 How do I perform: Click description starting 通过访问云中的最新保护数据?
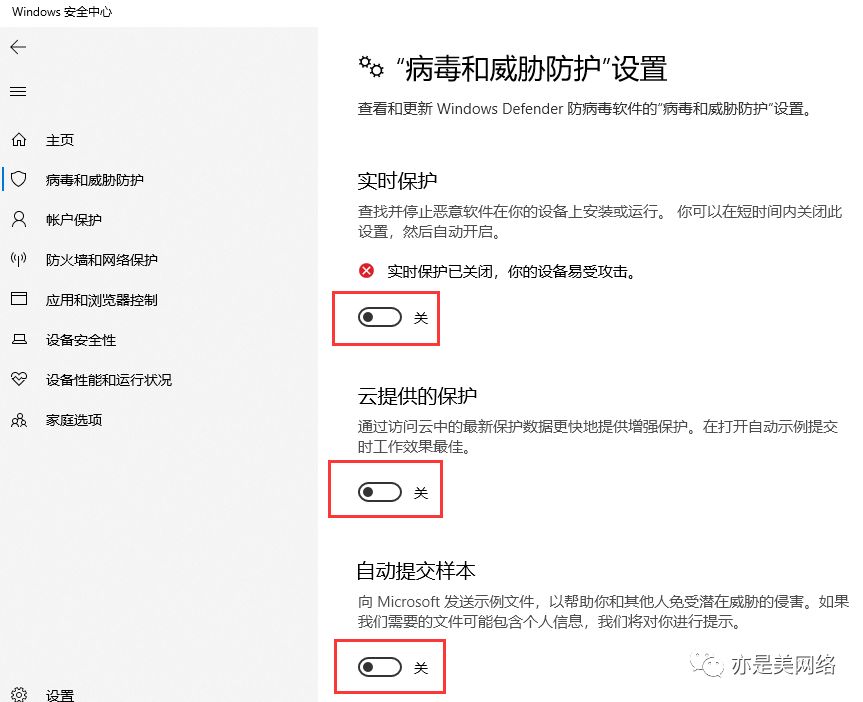[598, 436]
